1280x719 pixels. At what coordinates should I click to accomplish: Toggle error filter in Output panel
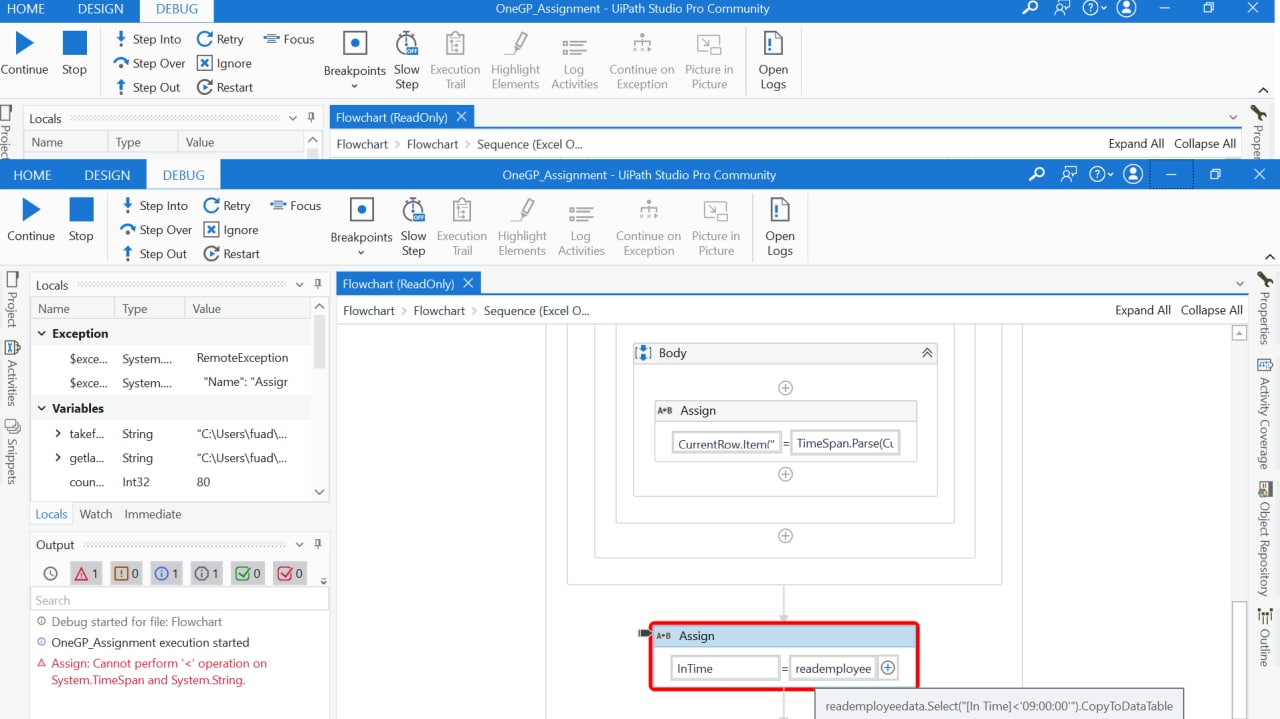(85, 574)
